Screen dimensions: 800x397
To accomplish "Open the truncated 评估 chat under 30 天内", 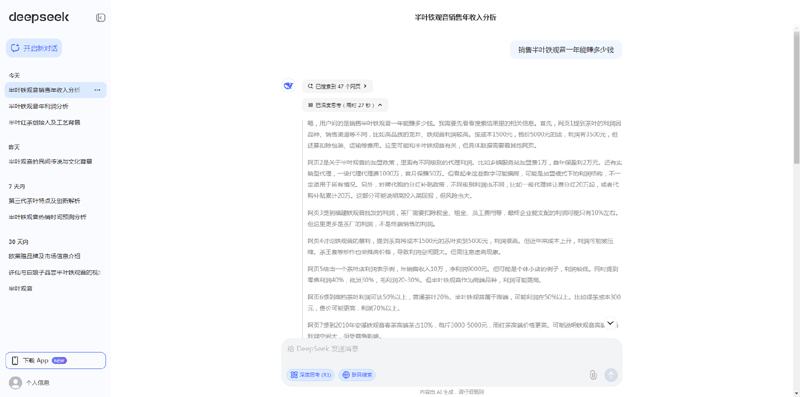I will pos(54,272).
